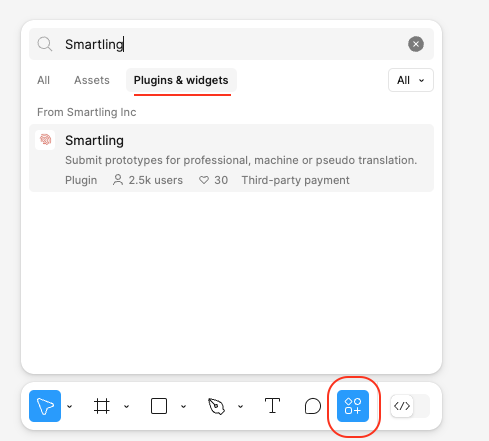Select the Frame tool

102,406
